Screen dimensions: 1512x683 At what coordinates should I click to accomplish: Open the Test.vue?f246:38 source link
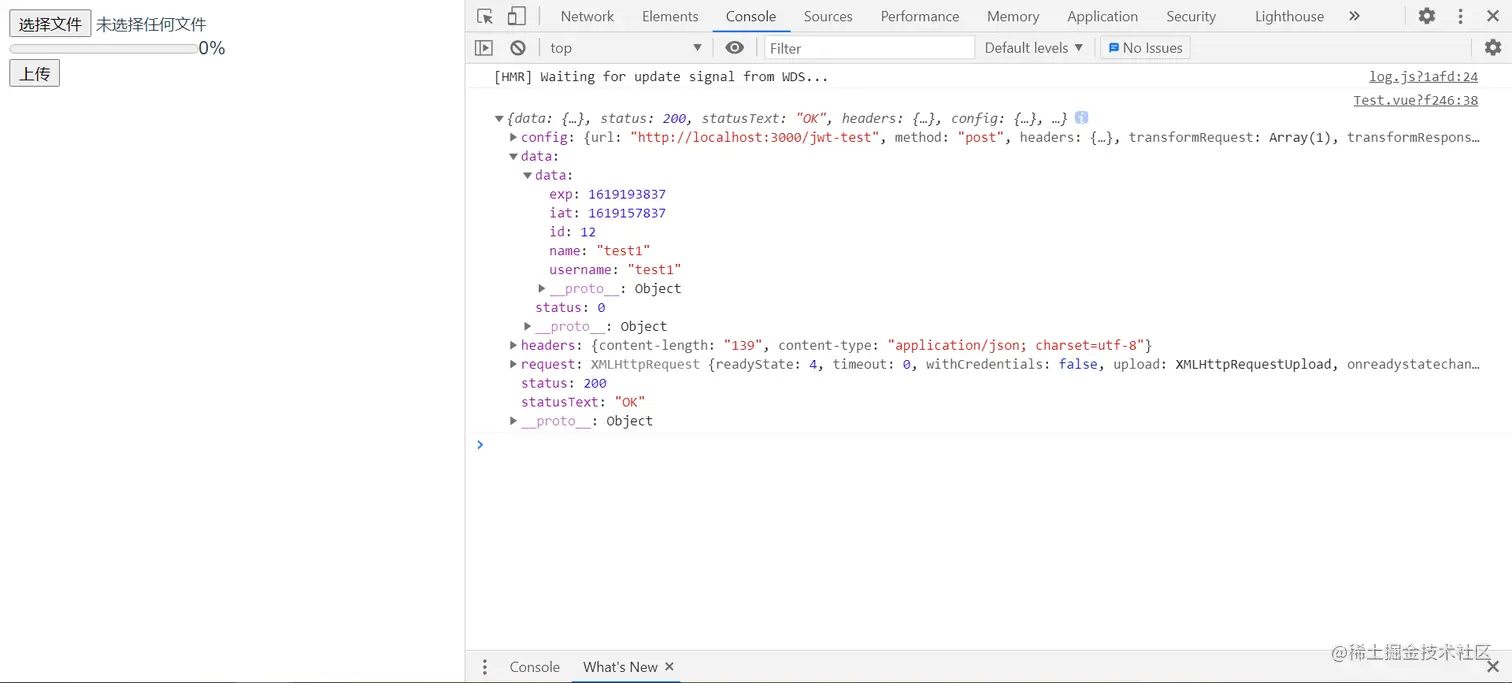(1415, 100)
